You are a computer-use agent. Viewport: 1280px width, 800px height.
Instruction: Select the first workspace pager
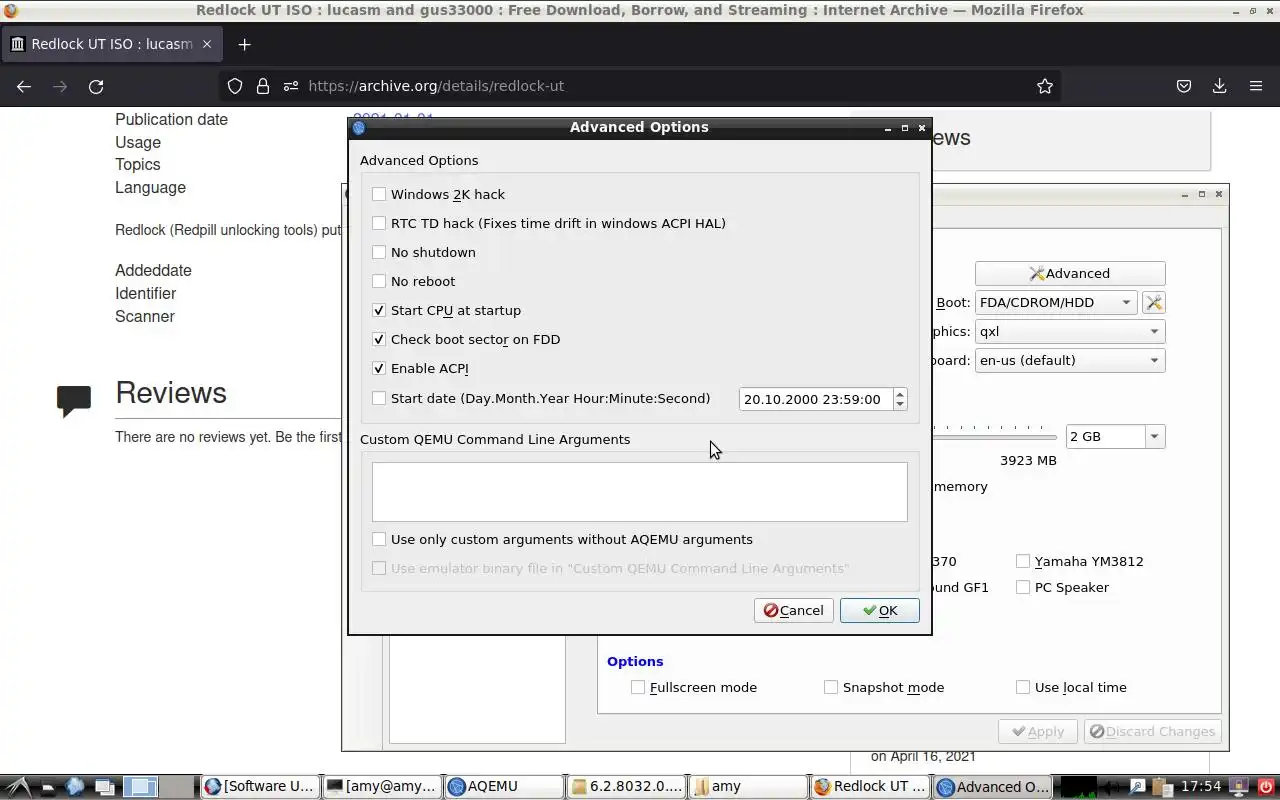141,786
